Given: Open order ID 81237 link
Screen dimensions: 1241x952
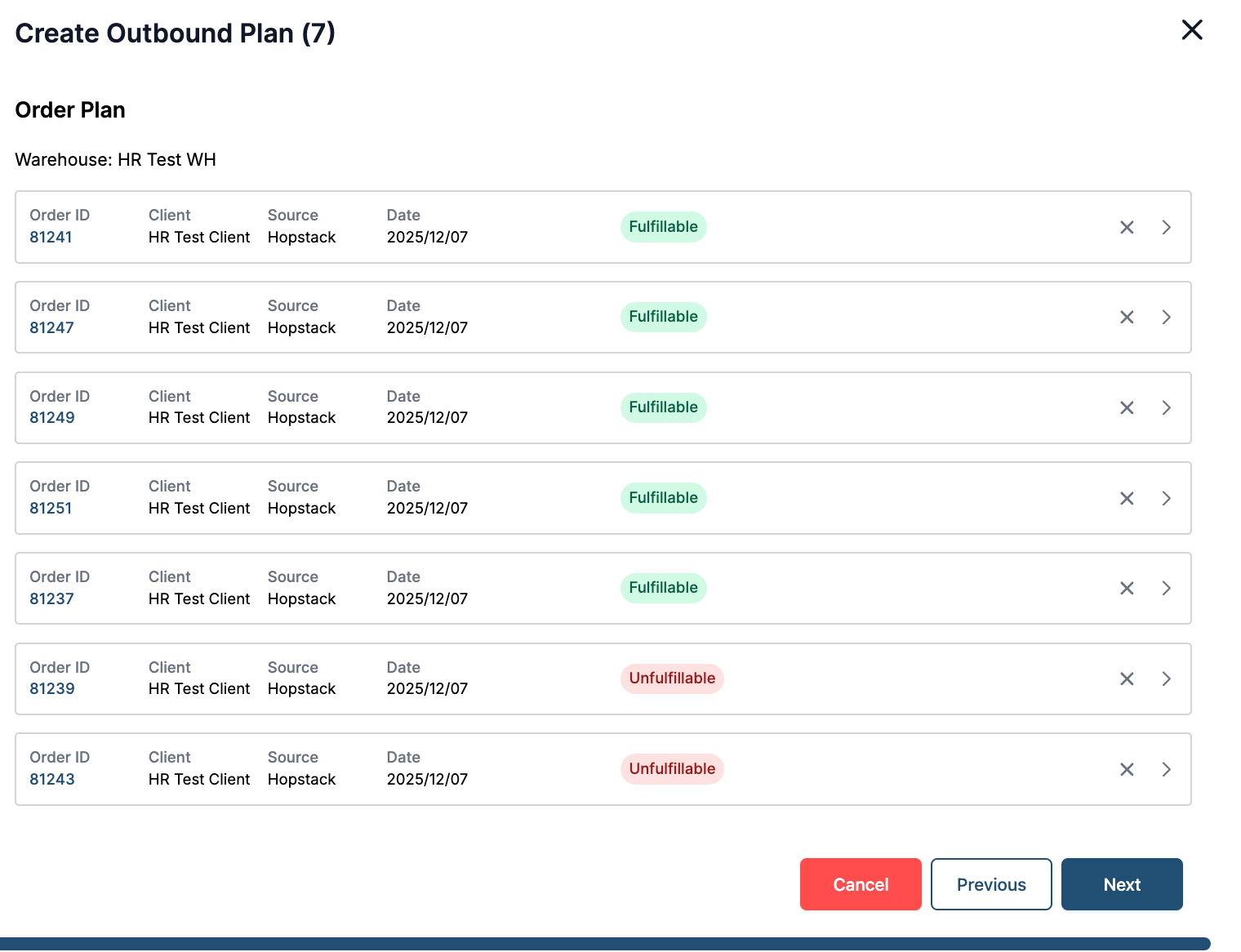Looking at the screenshot, I should click(x=51, y=599).
